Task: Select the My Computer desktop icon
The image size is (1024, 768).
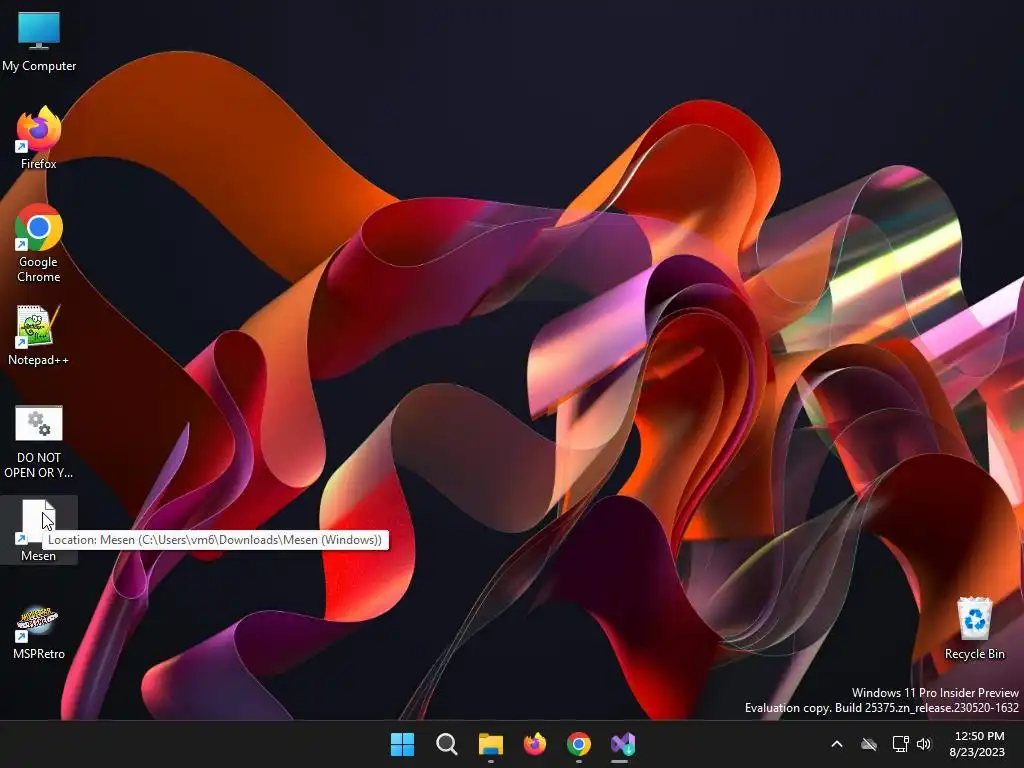Action: point(39,40)
